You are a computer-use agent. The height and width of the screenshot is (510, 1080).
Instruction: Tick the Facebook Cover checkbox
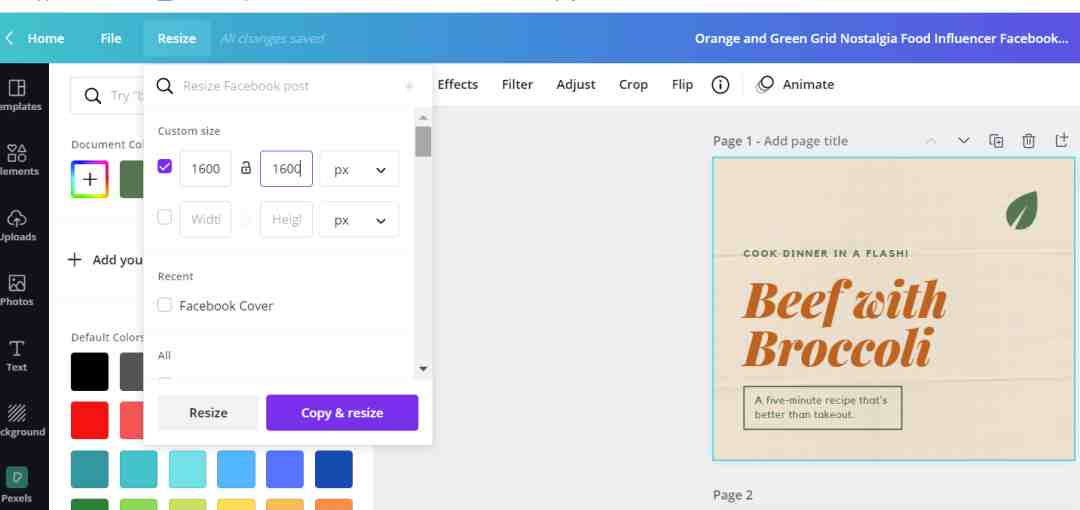(165, 305)
